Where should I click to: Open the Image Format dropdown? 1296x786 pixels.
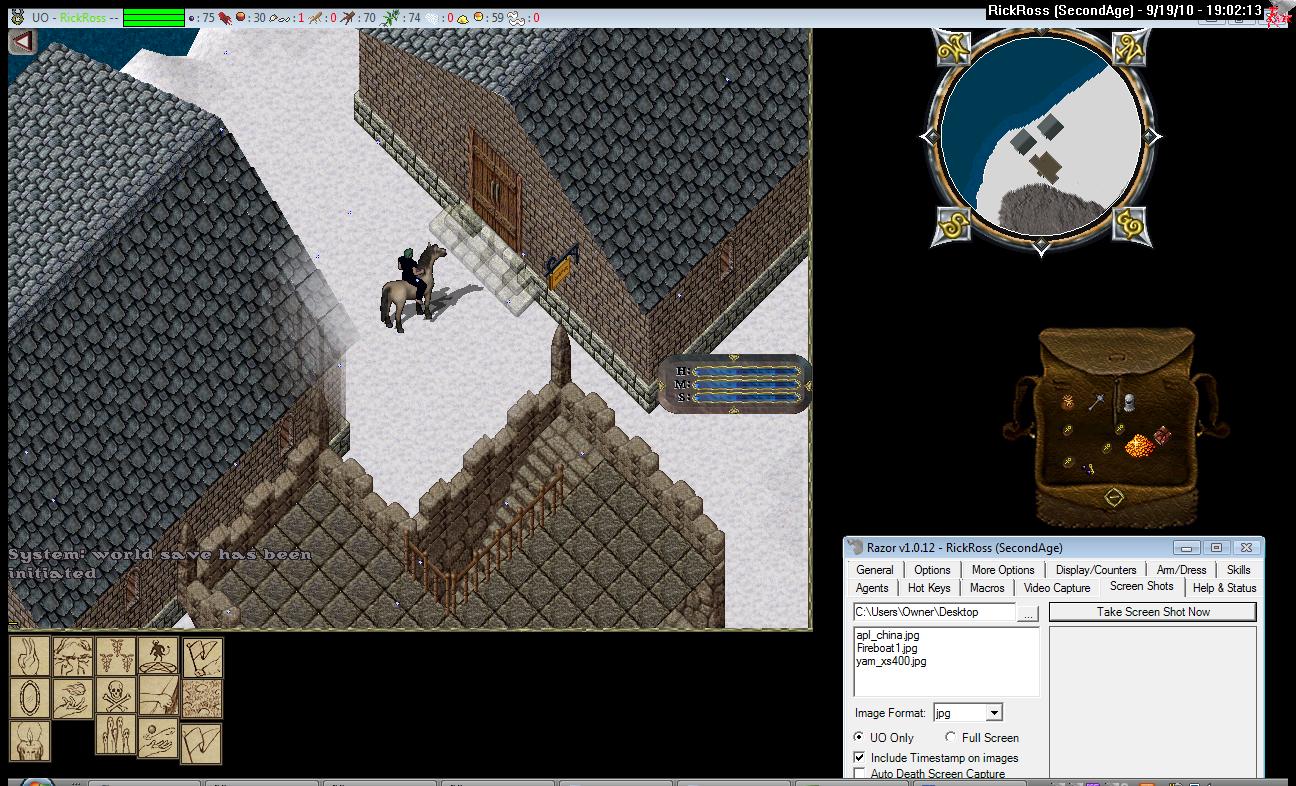coord(994,713)
